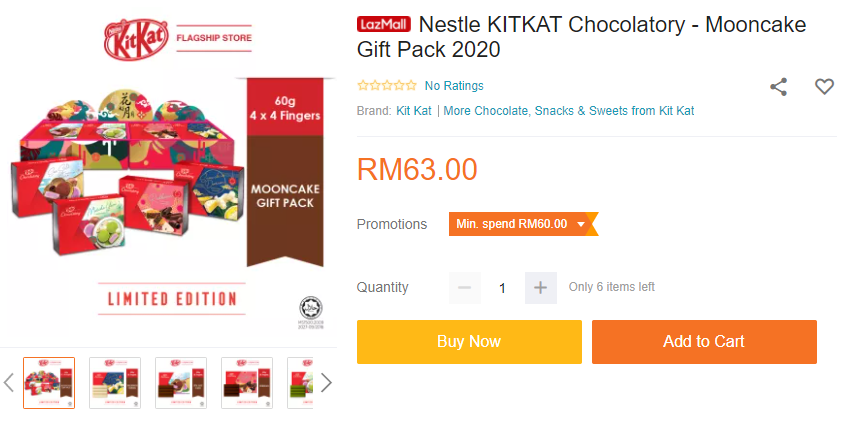The width and height of the screenshot is (843, 421).
Task: Open More Chocolate, Snacks & Sweets link
Action: 568,111
